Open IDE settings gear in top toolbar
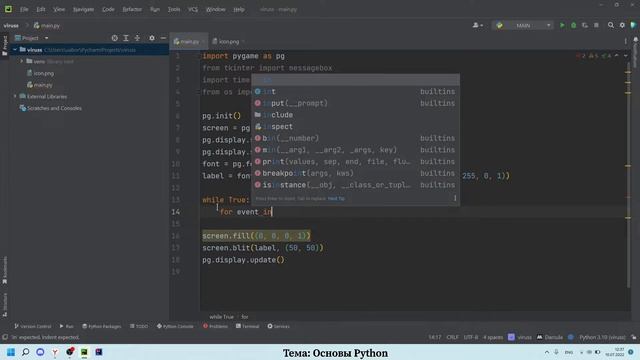This screenshot has height=360, width=640. pyautogui.click(x=622, y=25)
